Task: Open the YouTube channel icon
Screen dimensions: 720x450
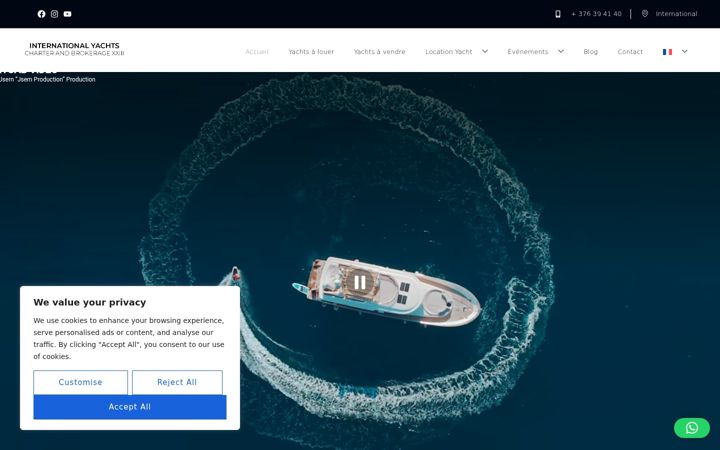Action: click(x=68, y=14)
